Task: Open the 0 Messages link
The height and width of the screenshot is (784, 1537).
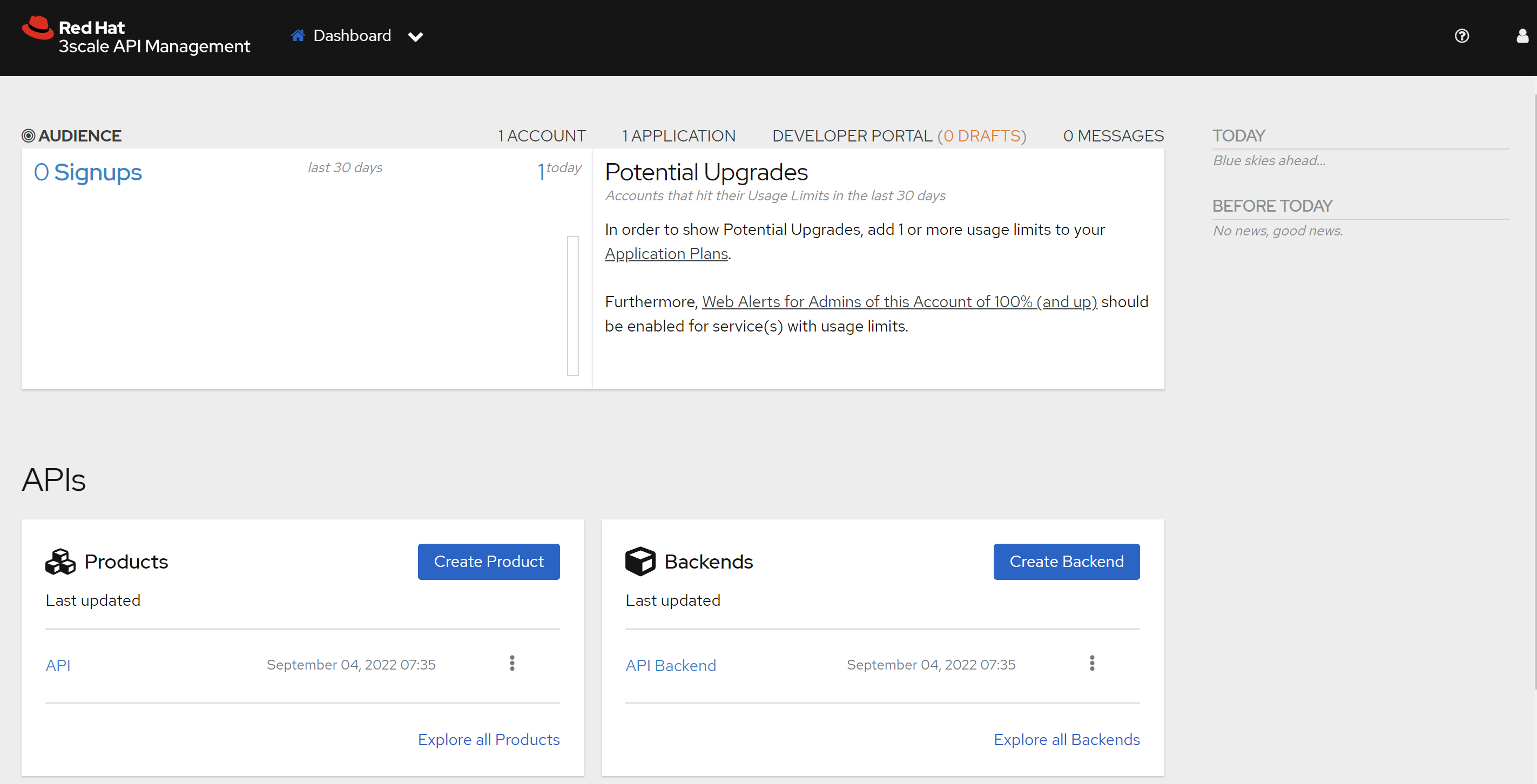Action: click(1113, 136)
